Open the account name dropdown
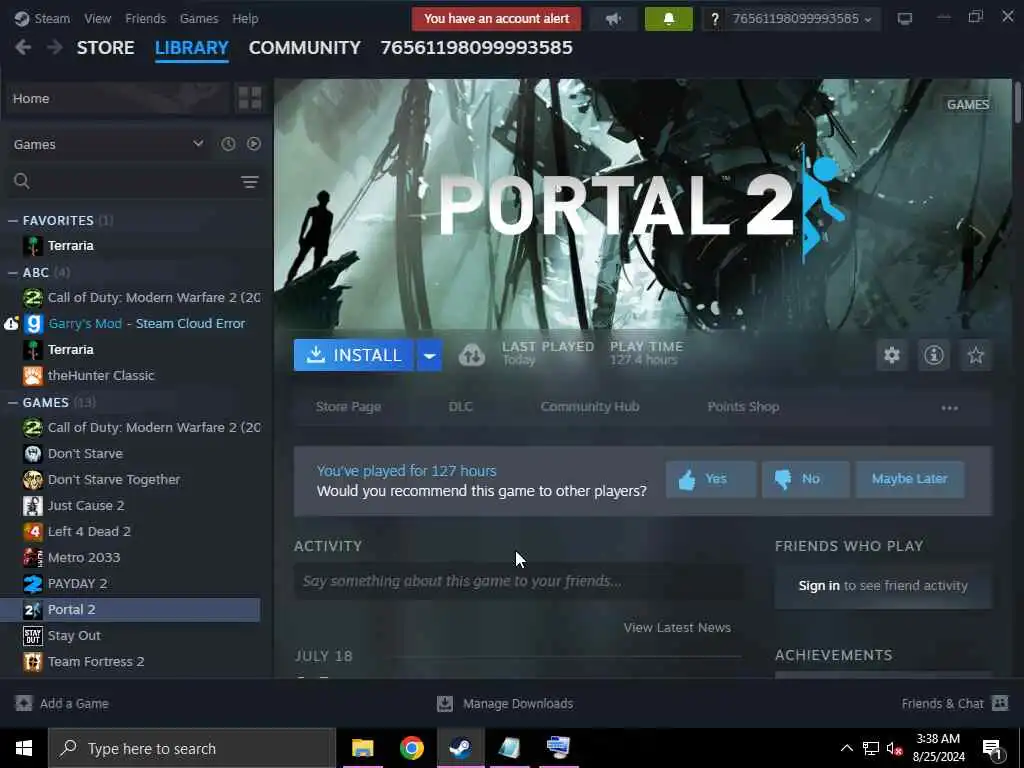This screenshot has height=768, width=1024. [802, 19]
